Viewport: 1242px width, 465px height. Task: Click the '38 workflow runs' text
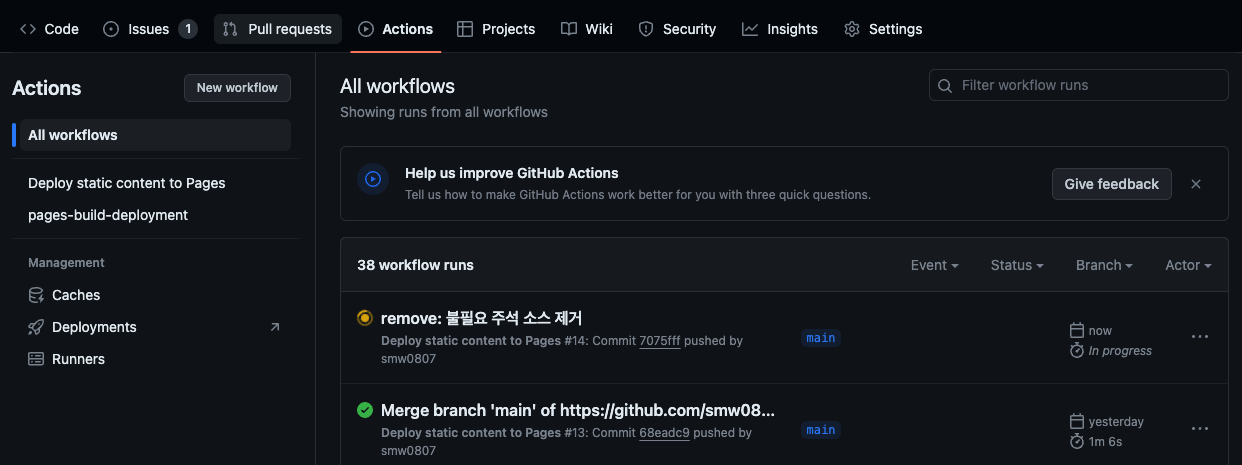tap(415, 265)
